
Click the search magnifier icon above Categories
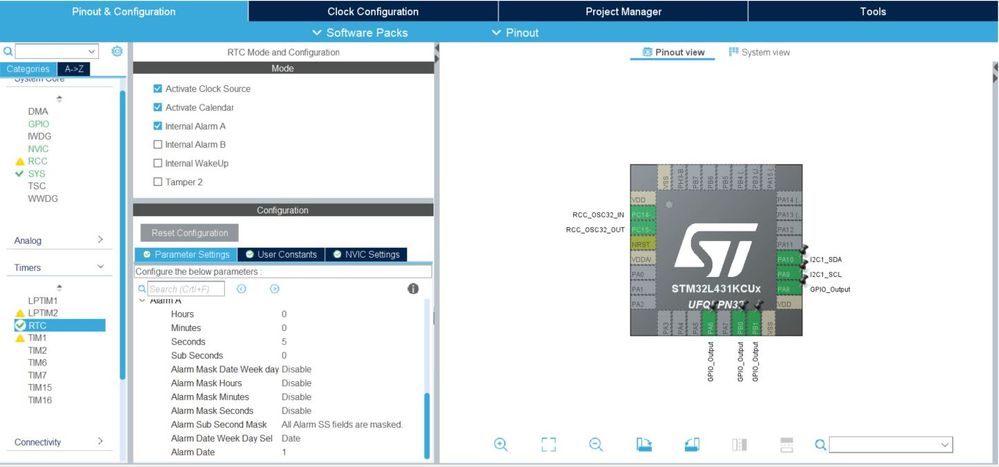click(8, 52)
